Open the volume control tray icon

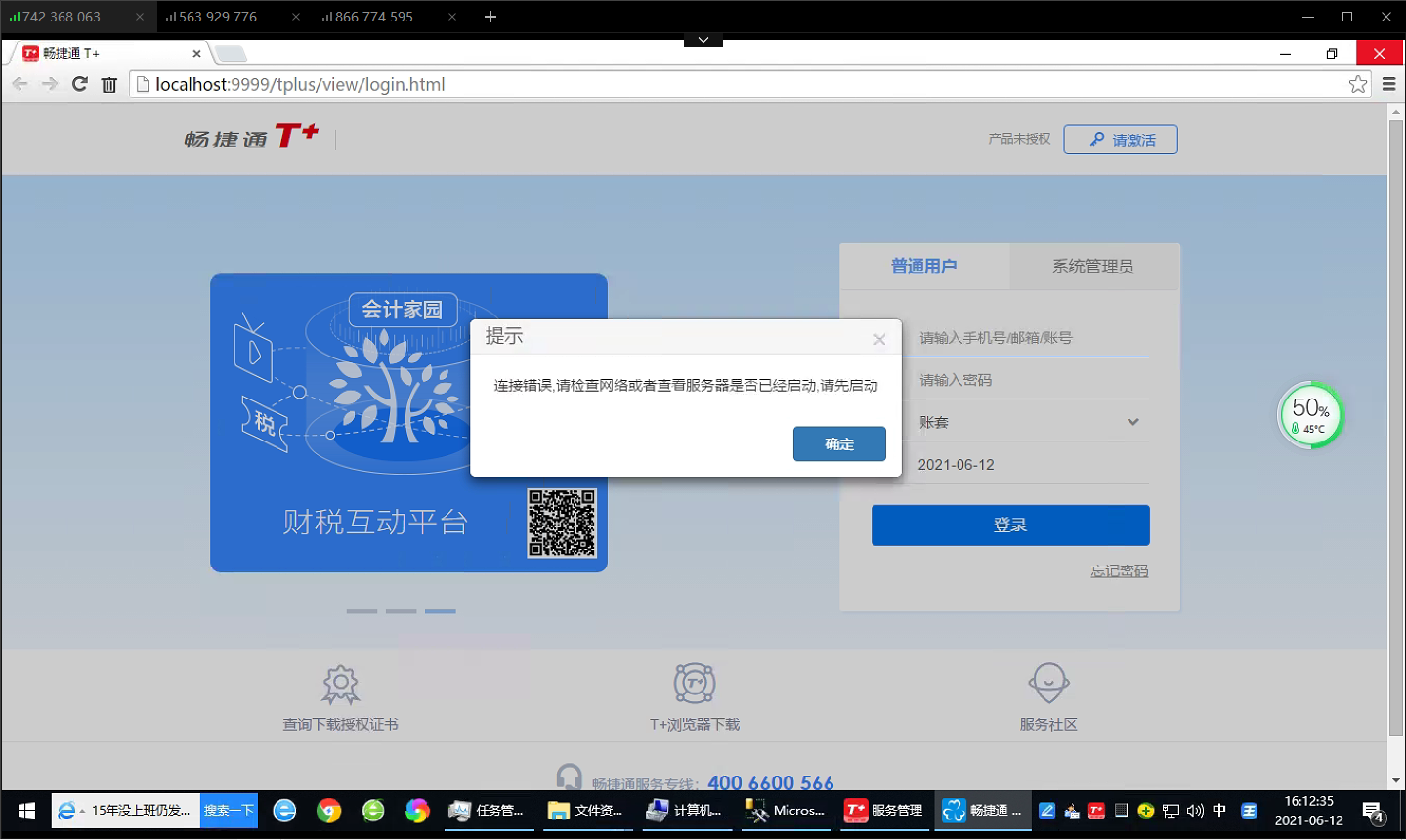pos(1195,811)
